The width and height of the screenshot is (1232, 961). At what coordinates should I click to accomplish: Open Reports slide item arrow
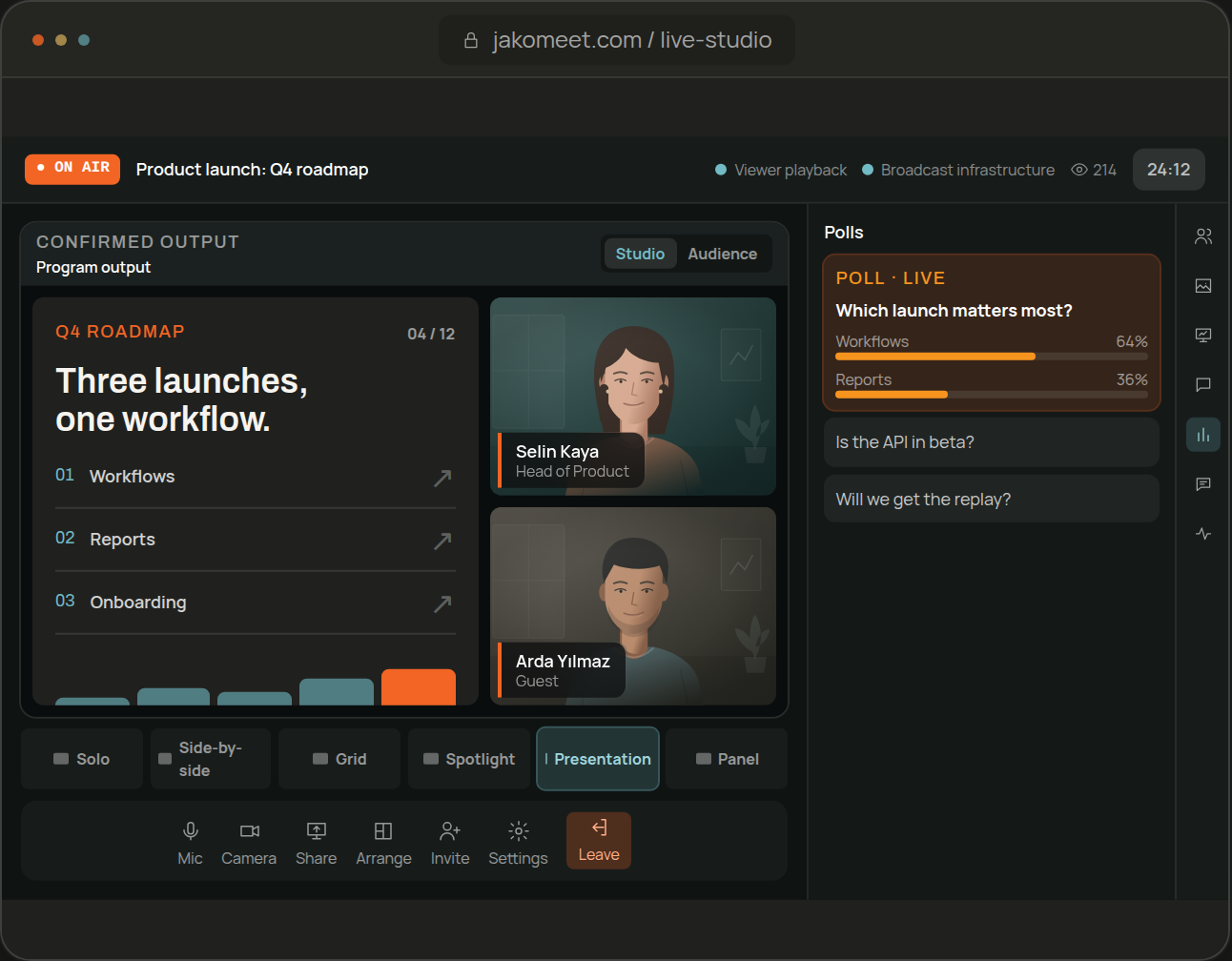[x=442, y=541]
